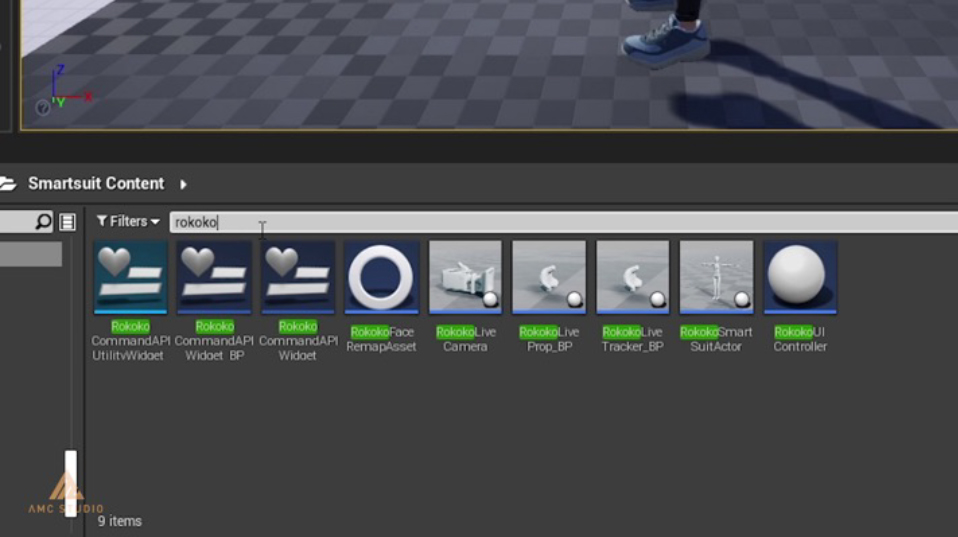
Task: Select the RokokoLiveTracker_BP asset icon
Action: (632, 277)
